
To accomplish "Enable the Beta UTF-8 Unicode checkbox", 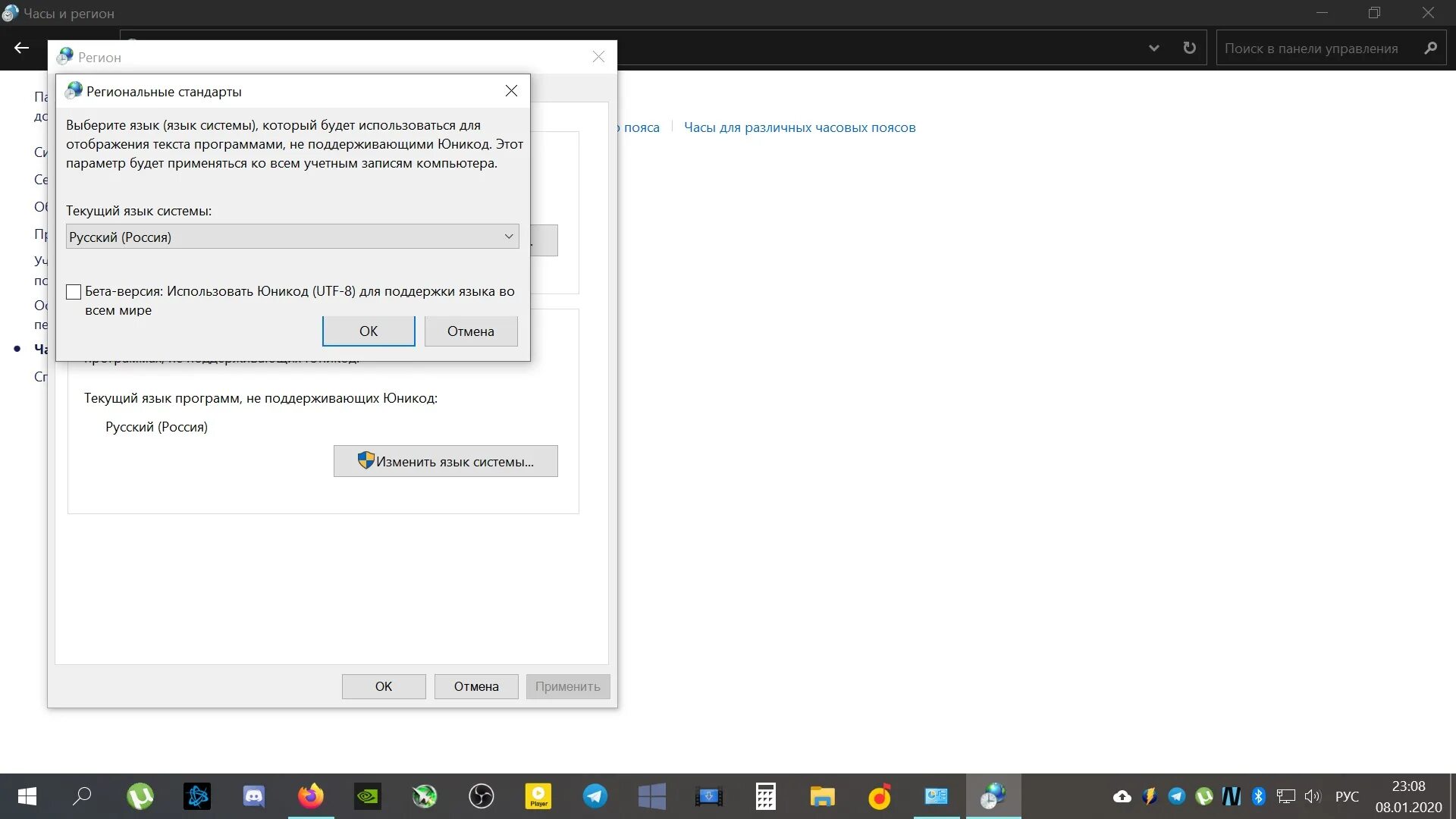I will (74, 292).
